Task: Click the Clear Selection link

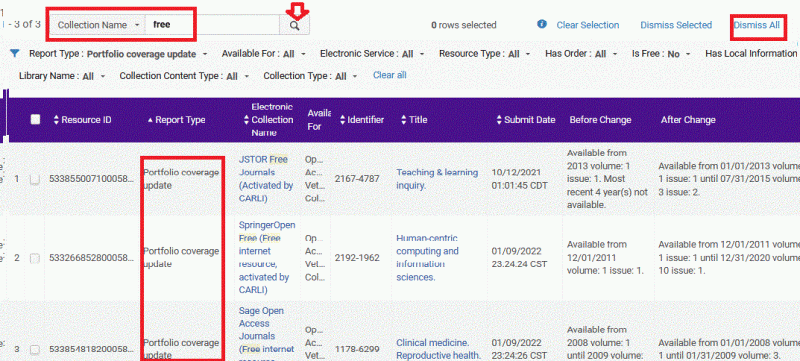Action: [x=588, y=25]
